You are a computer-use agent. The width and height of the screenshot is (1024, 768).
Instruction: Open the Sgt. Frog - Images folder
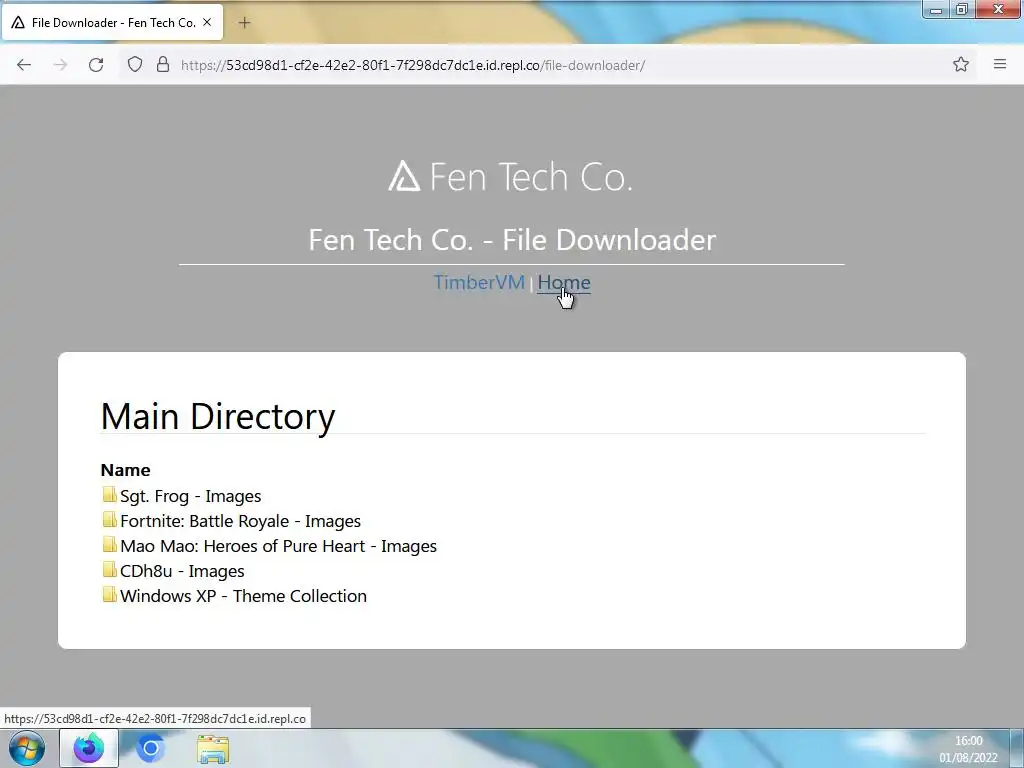click(191, 496)
